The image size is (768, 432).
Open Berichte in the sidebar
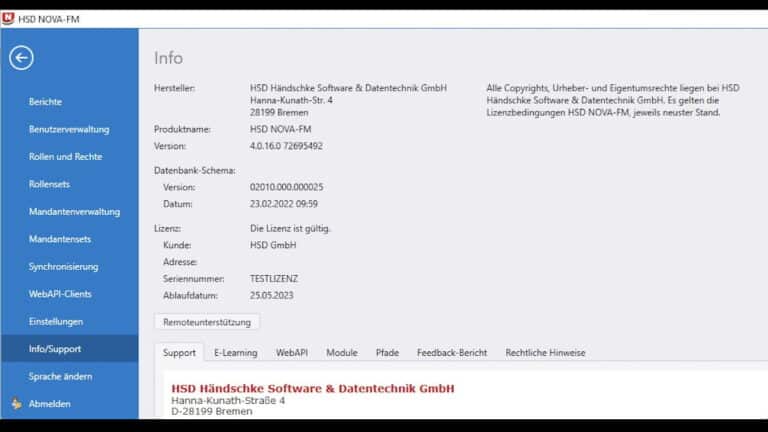tap(45, 102)
